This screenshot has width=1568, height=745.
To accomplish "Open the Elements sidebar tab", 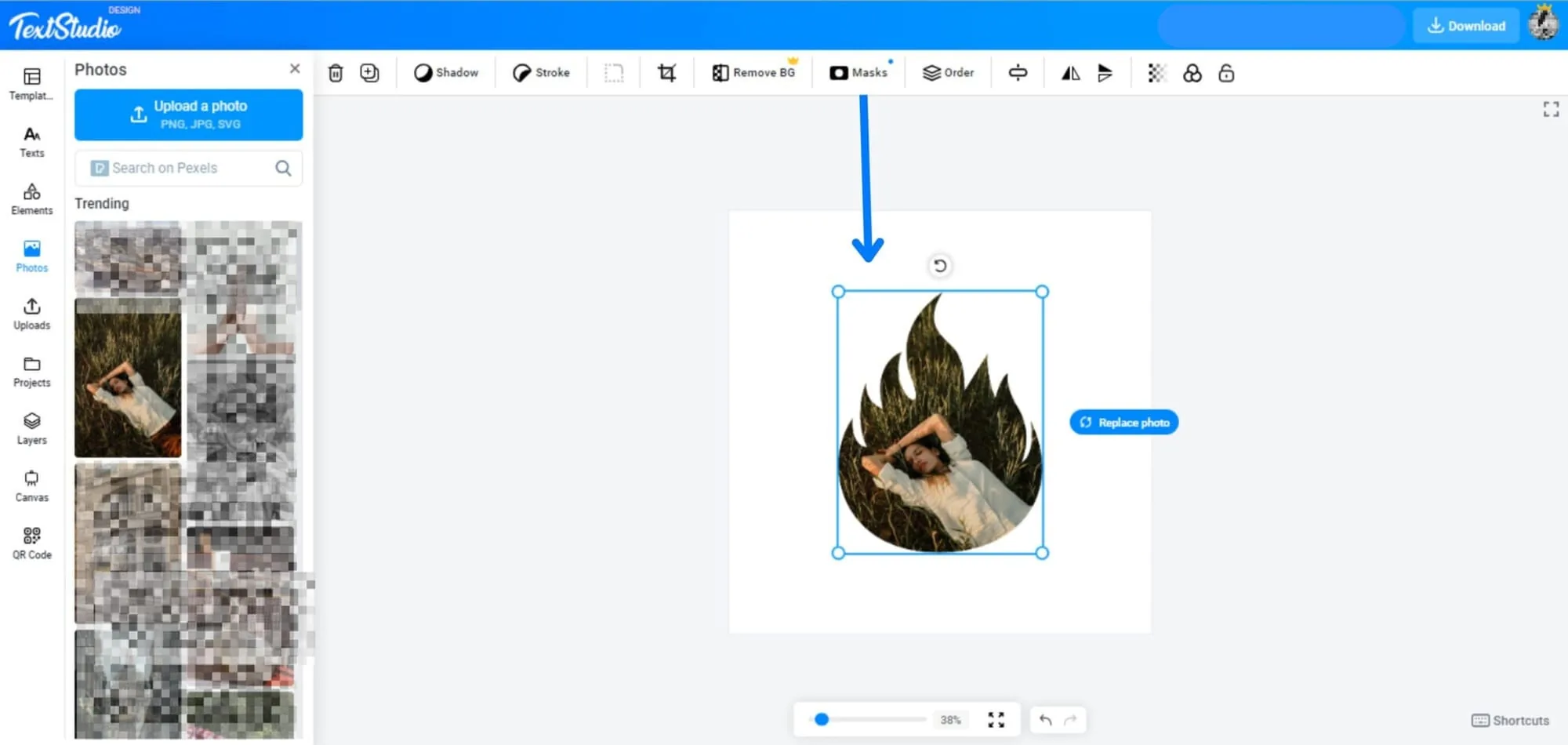I will click(x=32, y=199).
